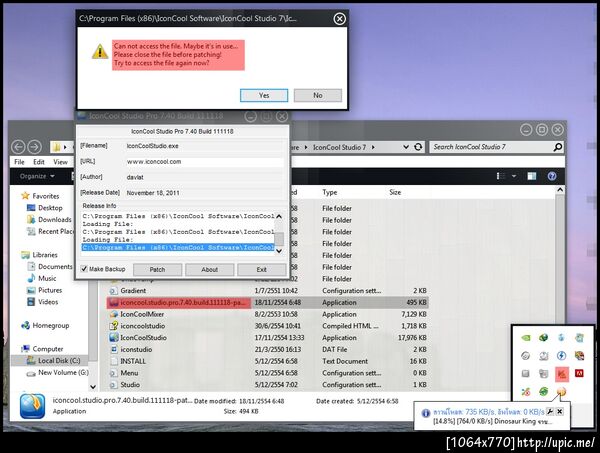Click the green NVIDIA tray icon
This screenshot has height=453, width=600.
tap(526, 337)
